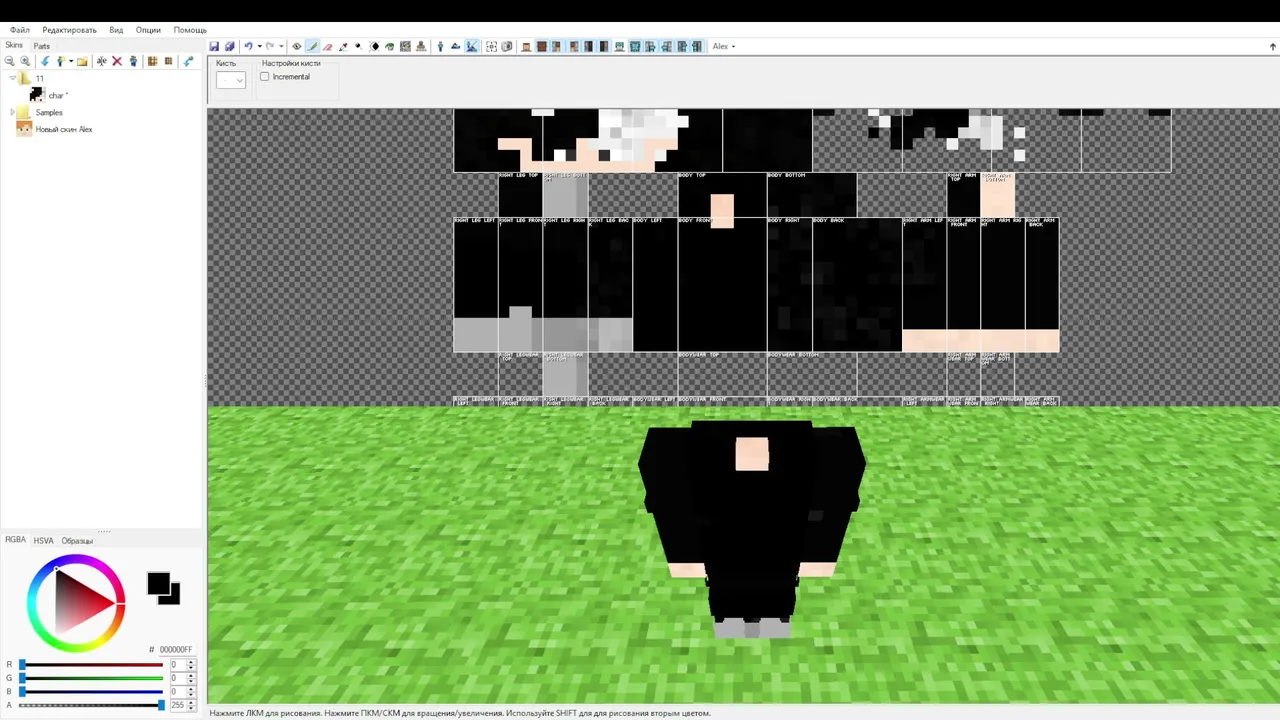The image size is (1280, 720).
Task: Click the Undo arrow icon
Action: [x=248, y=46]
